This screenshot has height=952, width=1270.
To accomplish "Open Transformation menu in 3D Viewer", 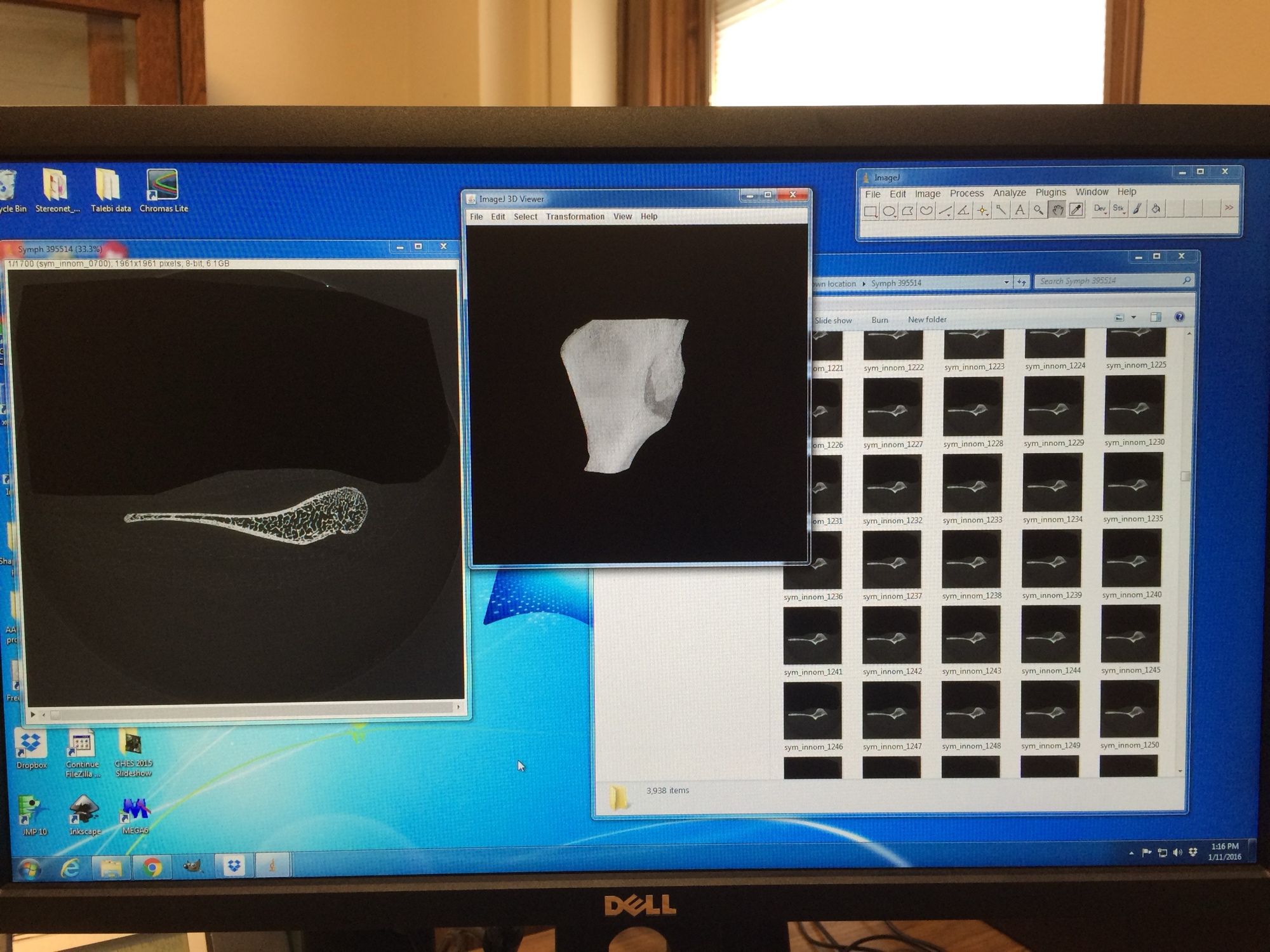I will 575,216.
